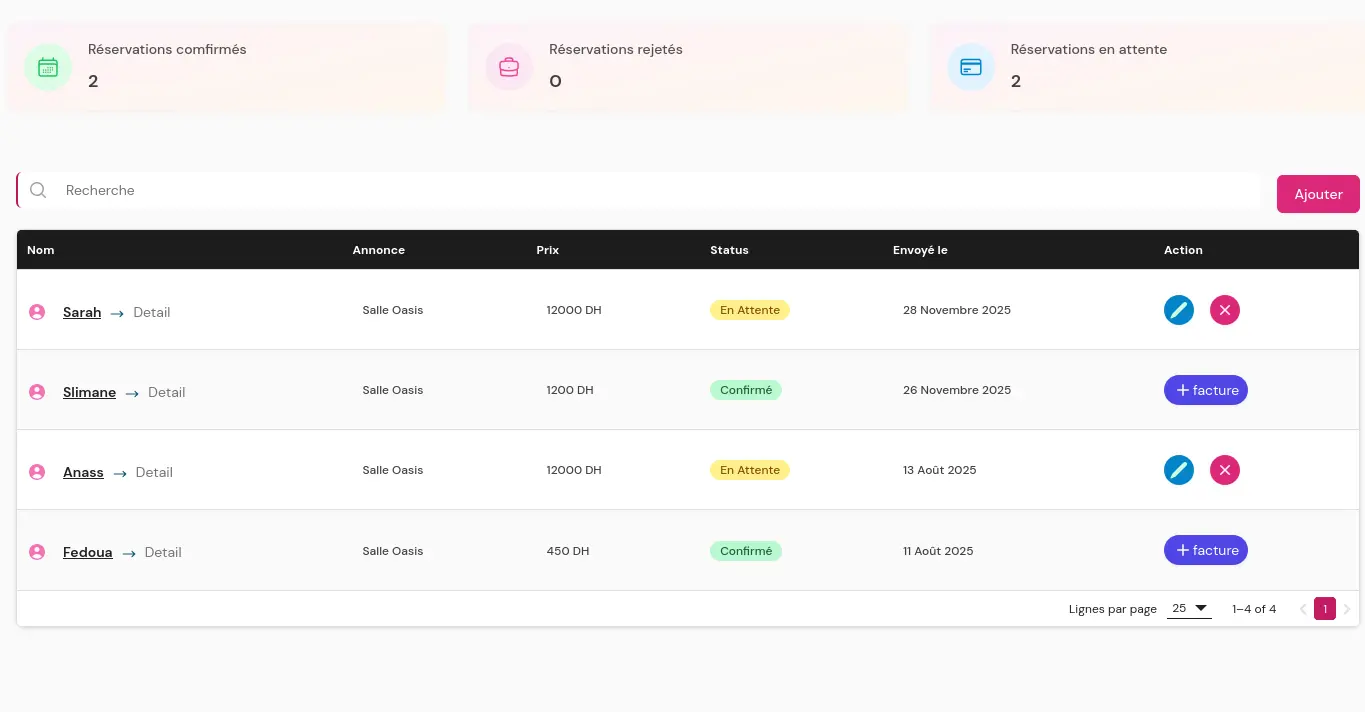Image resolution: width=1365 pixels, height=712 pixels.
Task: Click the Annonce column header
Action: click(379, 250)
